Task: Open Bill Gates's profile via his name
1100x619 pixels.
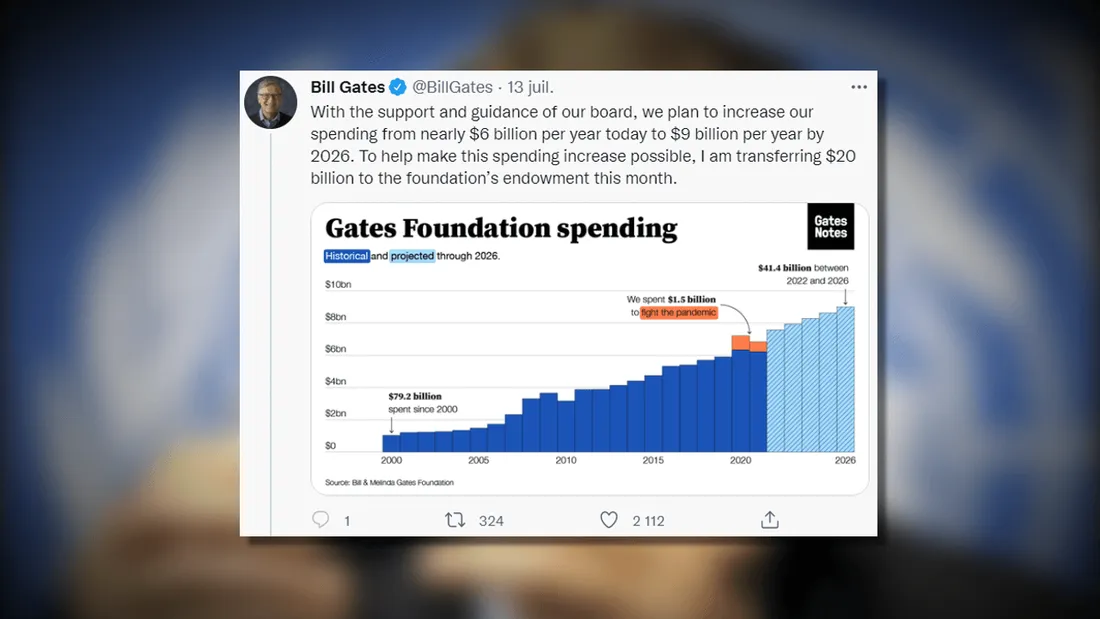Action: click(x=349, y=87)
